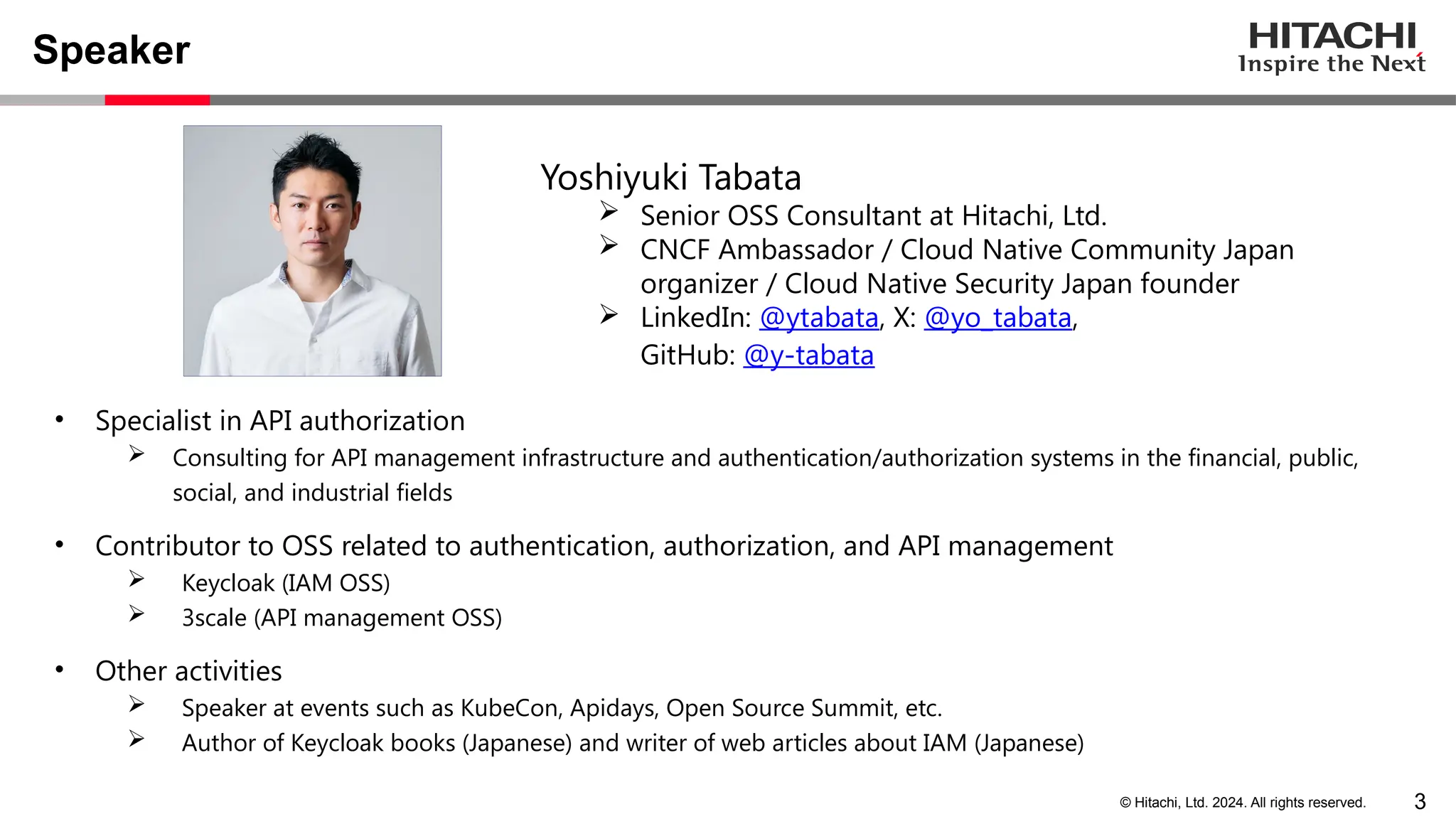Click the arrow bullet before 'CNCF Ambassador'
The image size is (1456, 819).
(x=609, y=245)
